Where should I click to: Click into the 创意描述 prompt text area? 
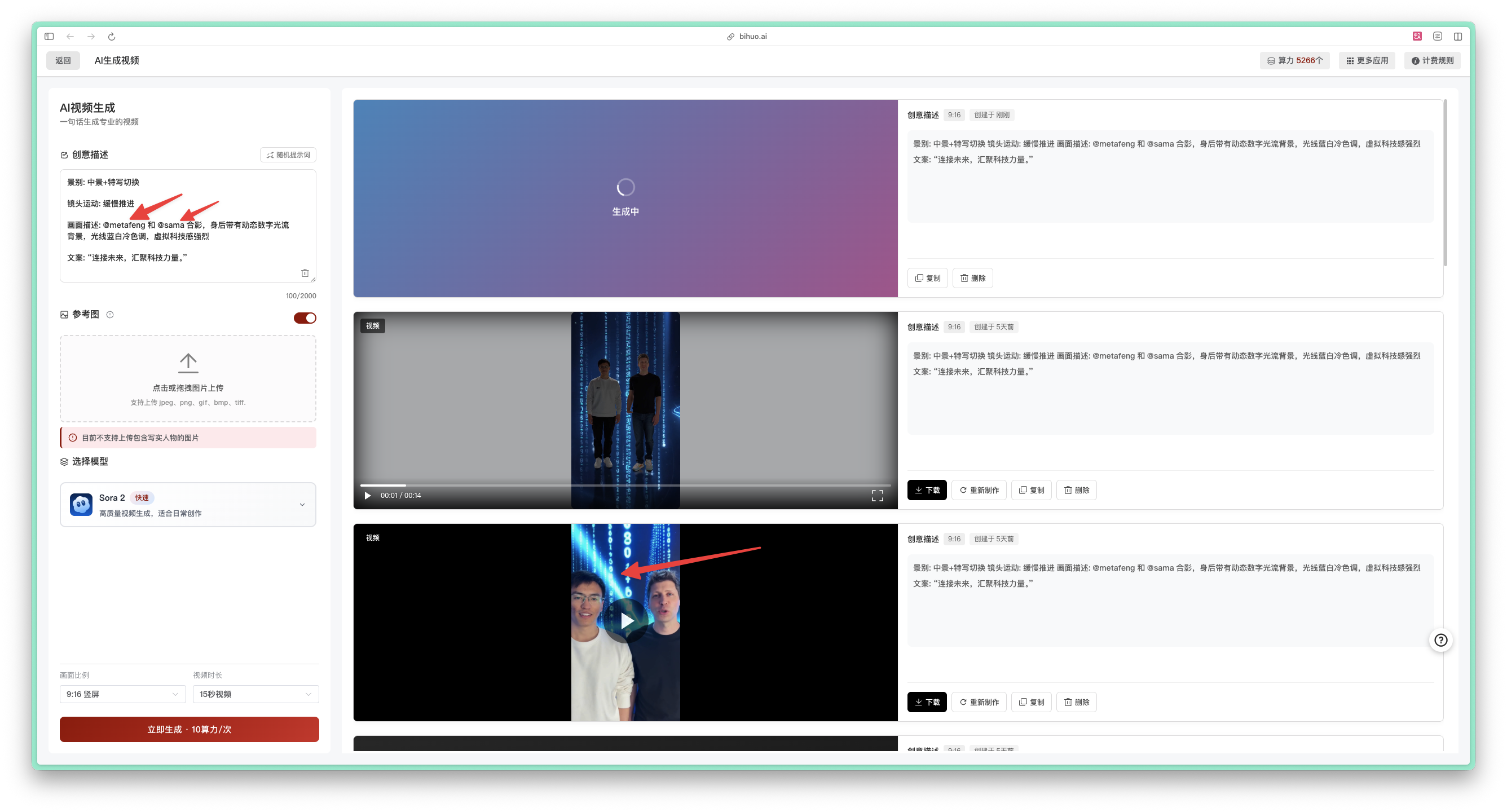[188, 225]
